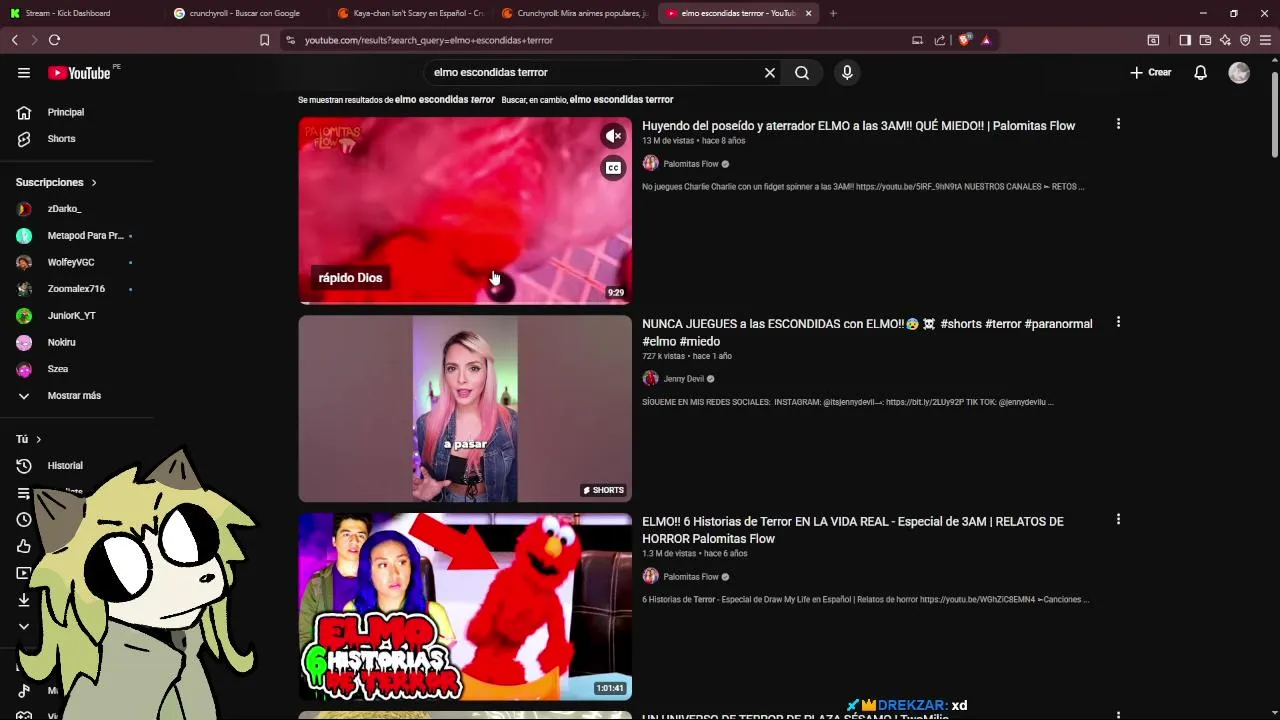Open the Jenny Devil channel link
This screenshot has width=1280, height=720.
(x=684, y=379)
